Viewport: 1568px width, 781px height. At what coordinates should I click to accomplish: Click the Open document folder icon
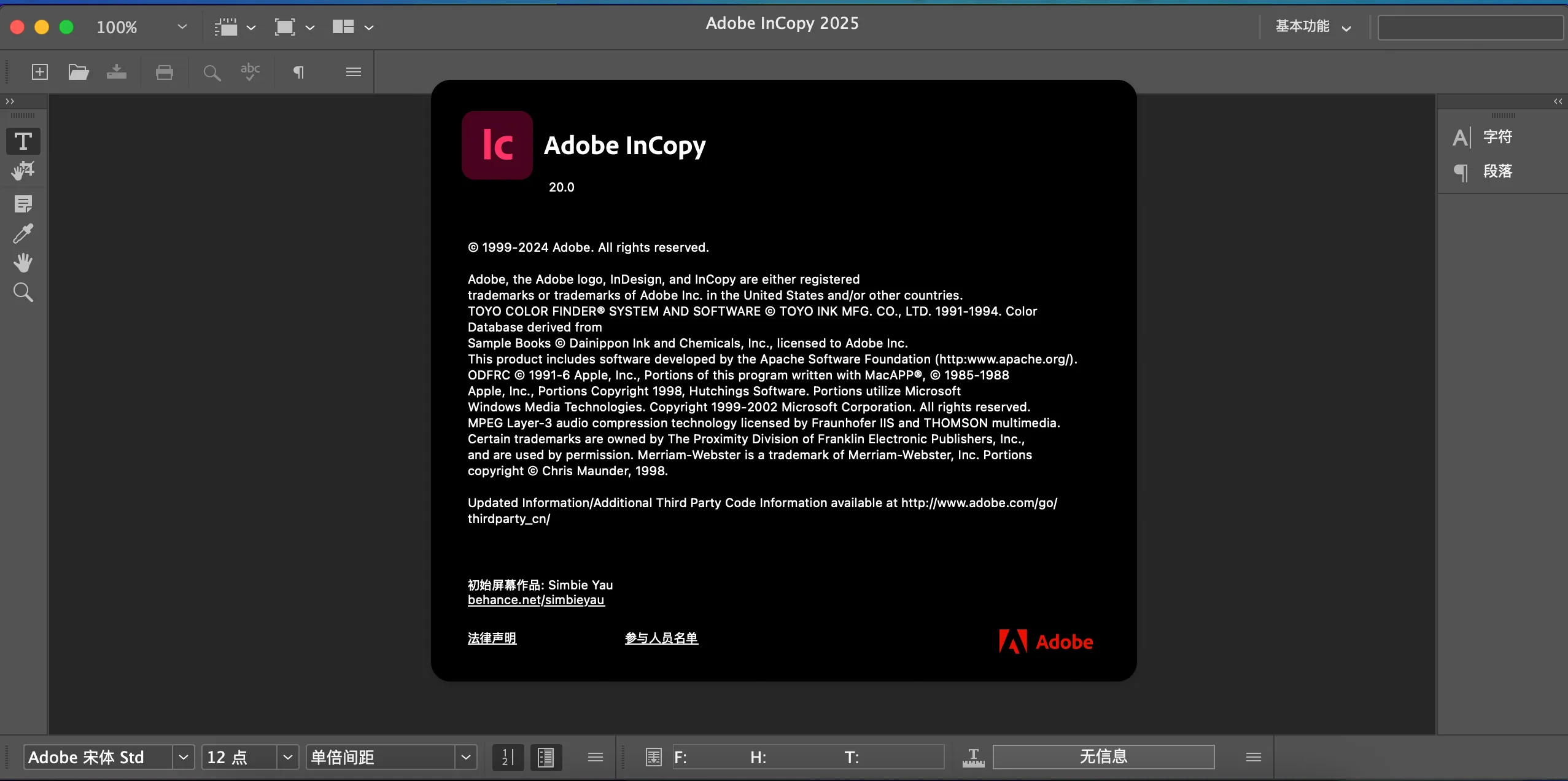pos(78,72)
